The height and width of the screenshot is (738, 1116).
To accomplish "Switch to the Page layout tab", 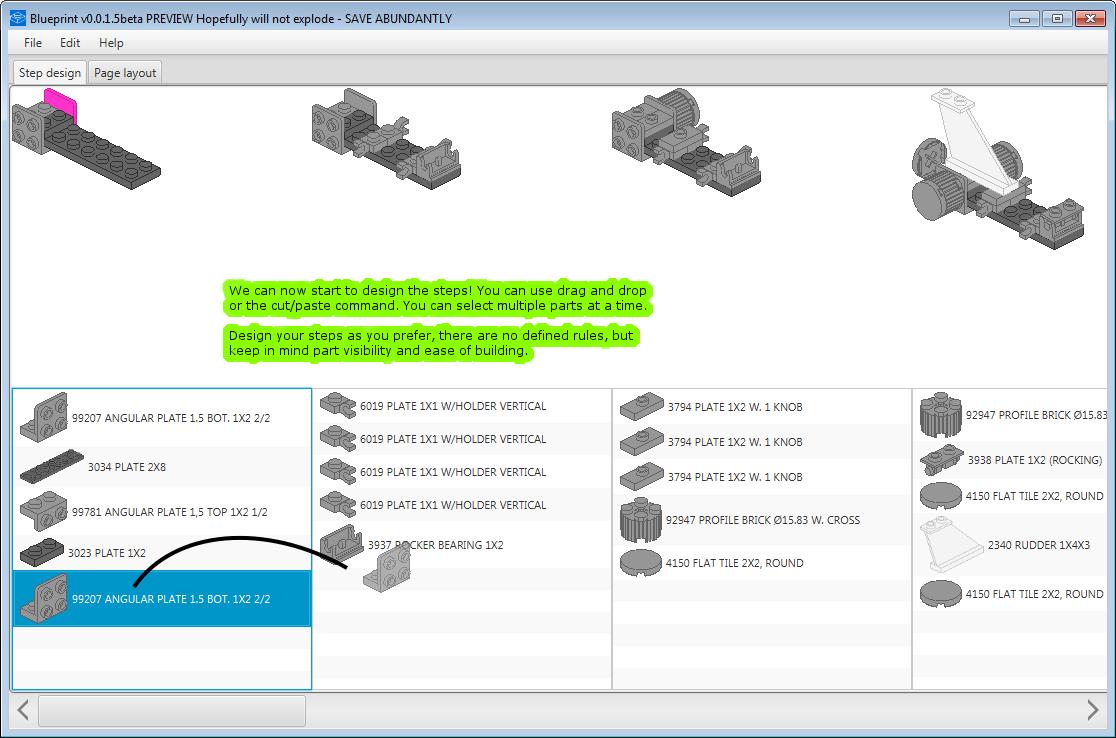I will (125, 73).
